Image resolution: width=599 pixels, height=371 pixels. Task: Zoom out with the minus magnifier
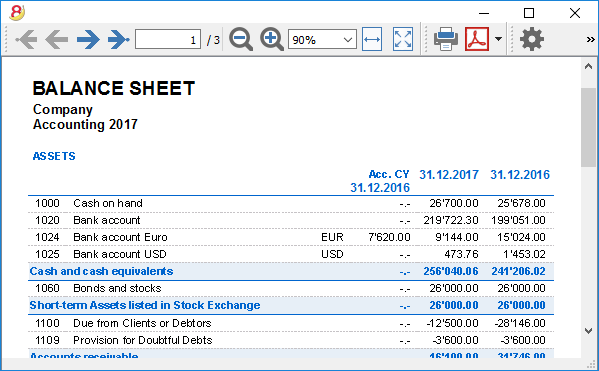241,39
